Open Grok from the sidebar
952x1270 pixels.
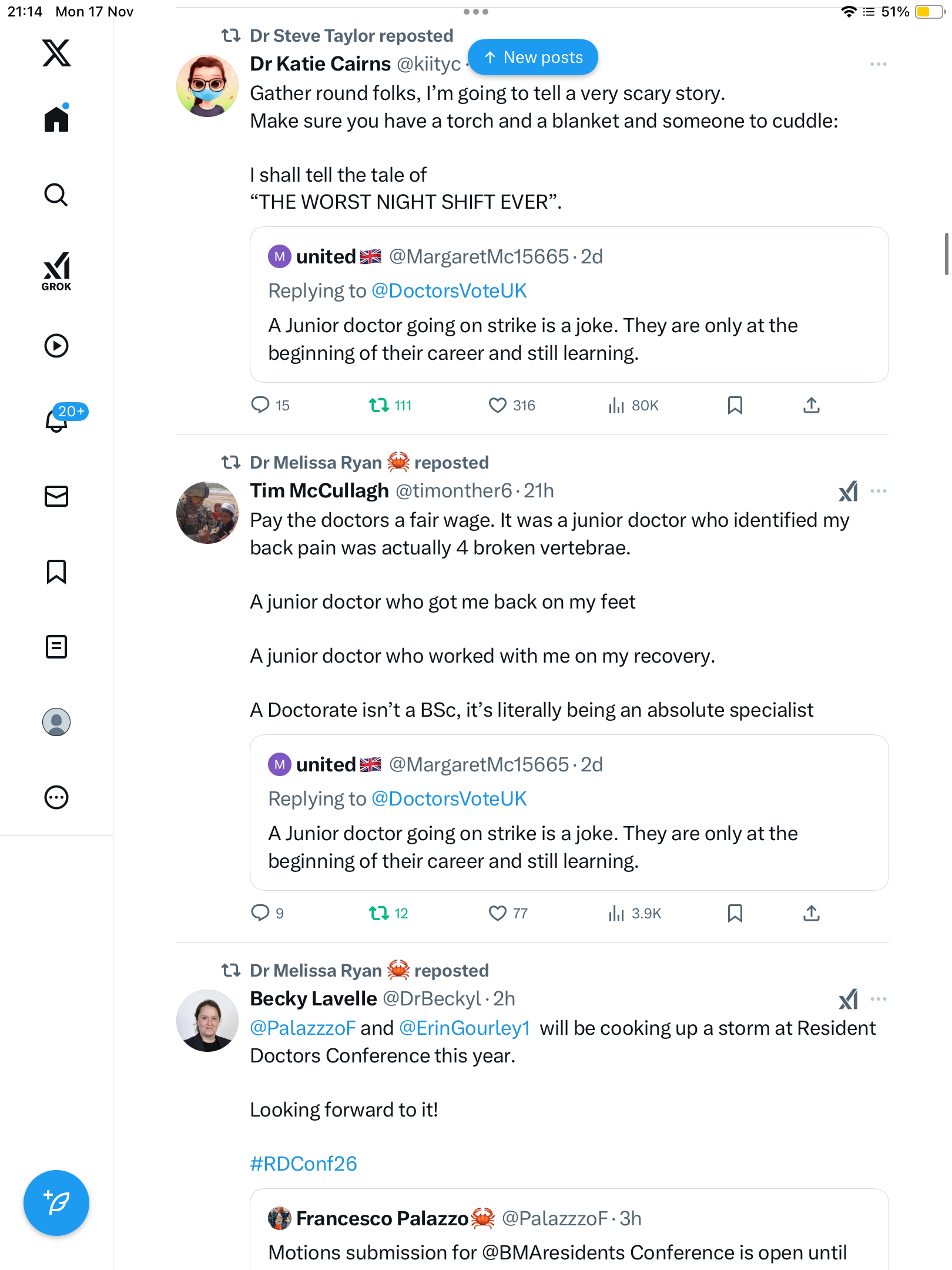tap(56, 271)
